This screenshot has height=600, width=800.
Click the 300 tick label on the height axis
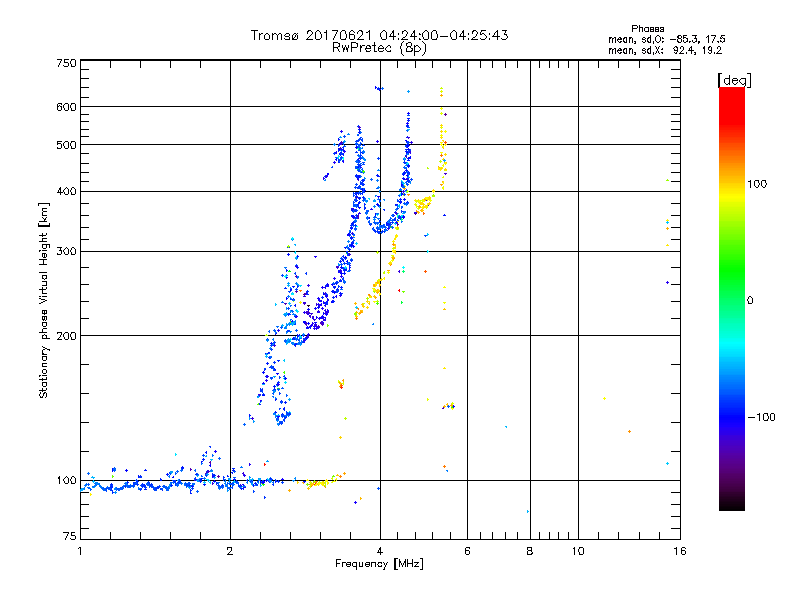coord(67,251)
